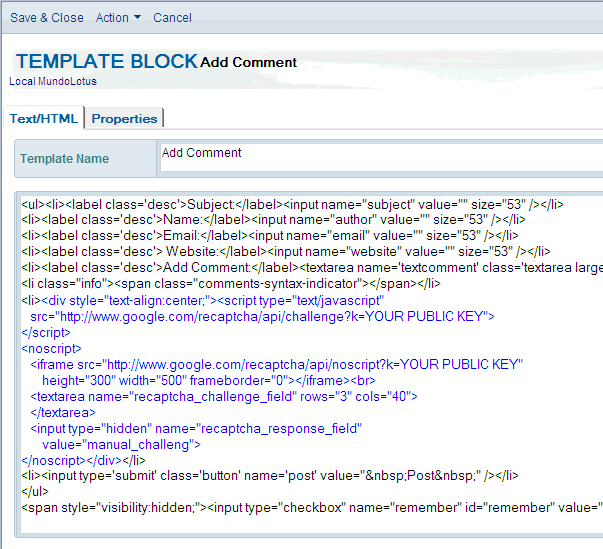
Task: Click the Local MundoLotus text
Action: point(53,82)
